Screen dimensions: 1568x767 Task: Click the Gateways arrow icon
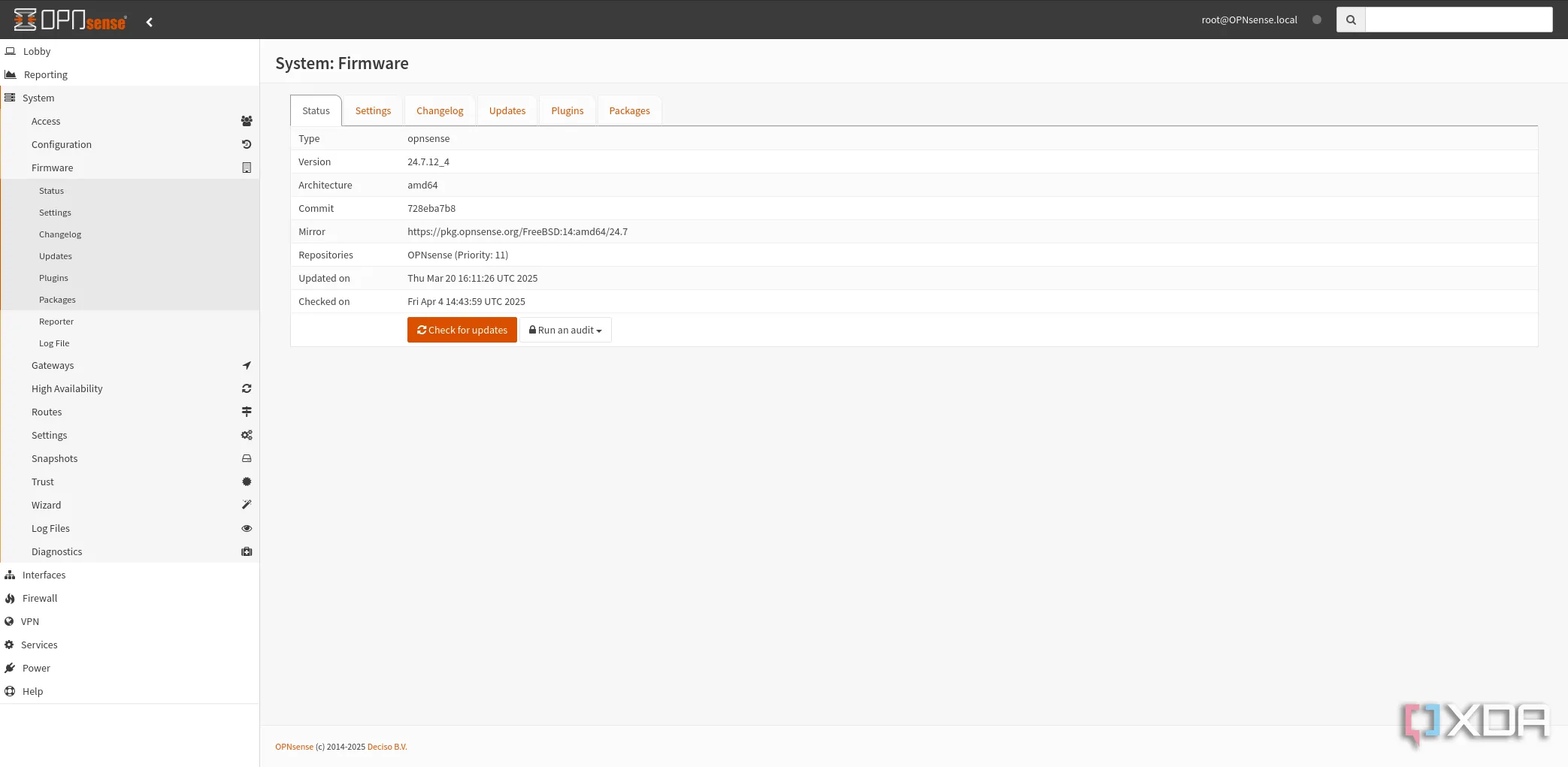pyautogui.click(x=247, y=365)
